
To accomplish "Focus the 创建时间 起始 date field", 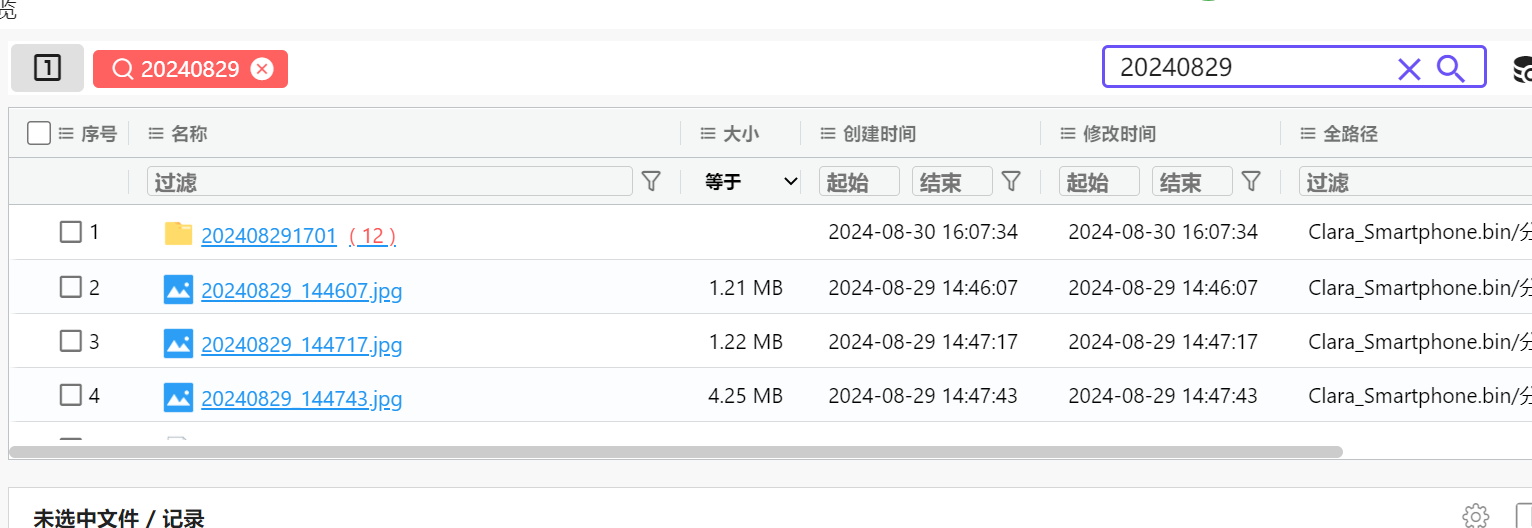I will click(859, 181).
